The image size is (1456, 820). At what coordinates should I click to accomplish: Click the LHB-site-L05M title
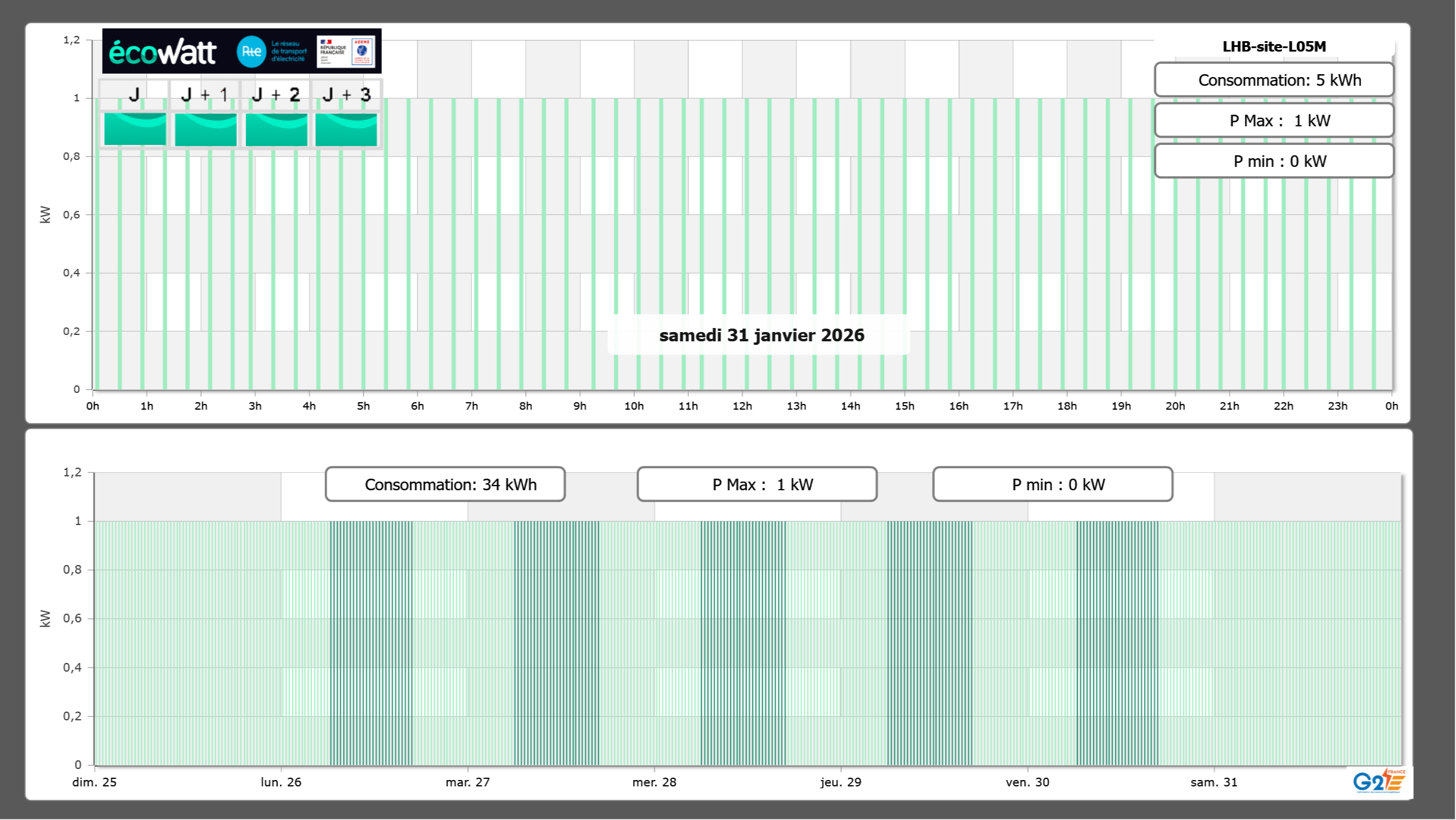[1274, 46]
